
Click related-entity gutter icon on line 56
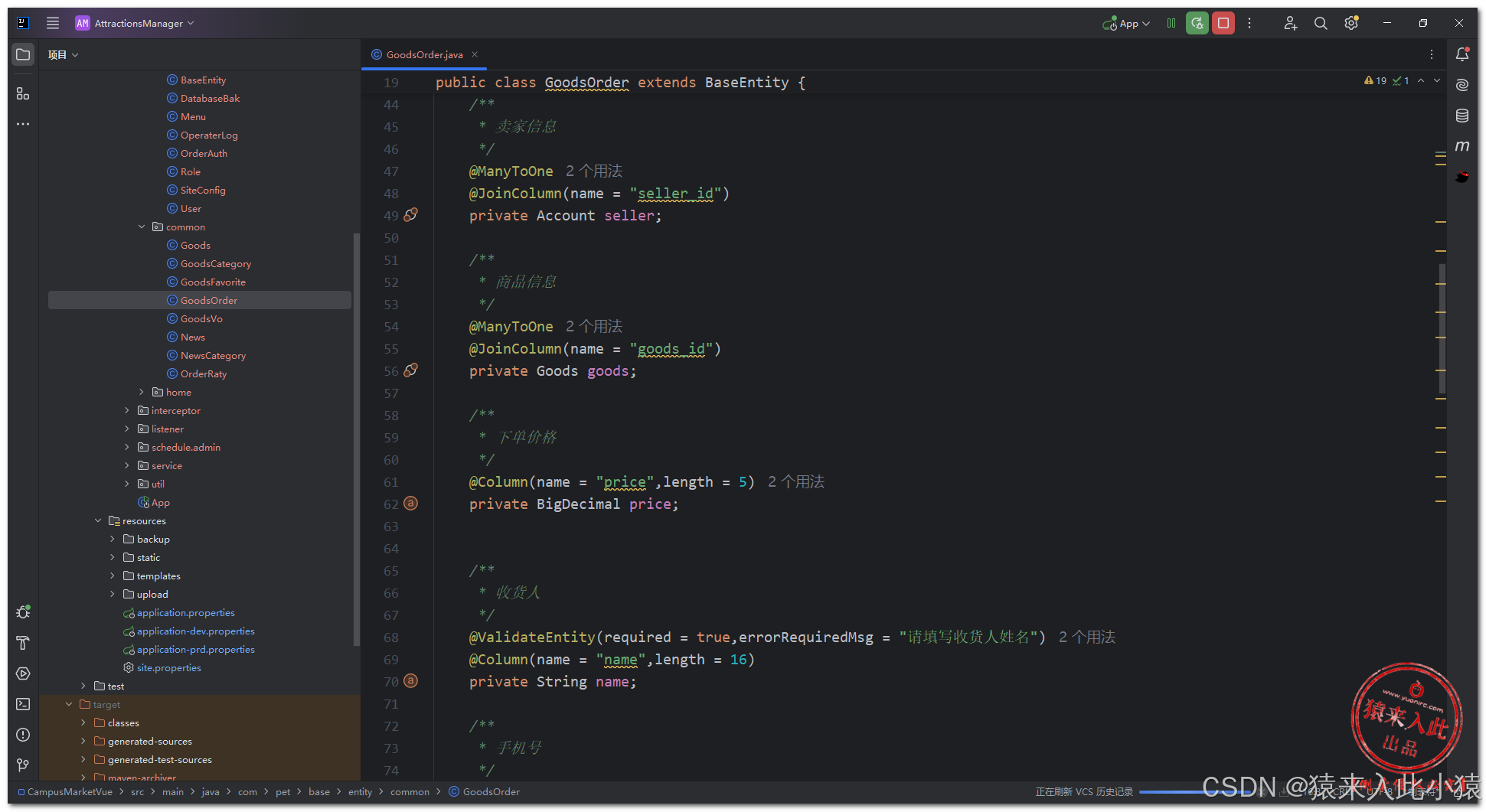click(411, 370)
